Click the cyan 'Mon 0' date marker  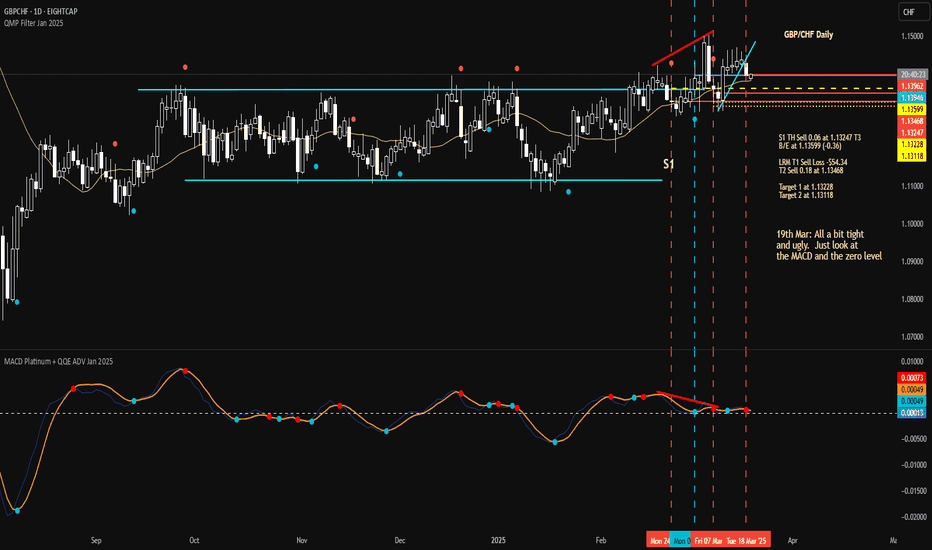pos(680,540)
